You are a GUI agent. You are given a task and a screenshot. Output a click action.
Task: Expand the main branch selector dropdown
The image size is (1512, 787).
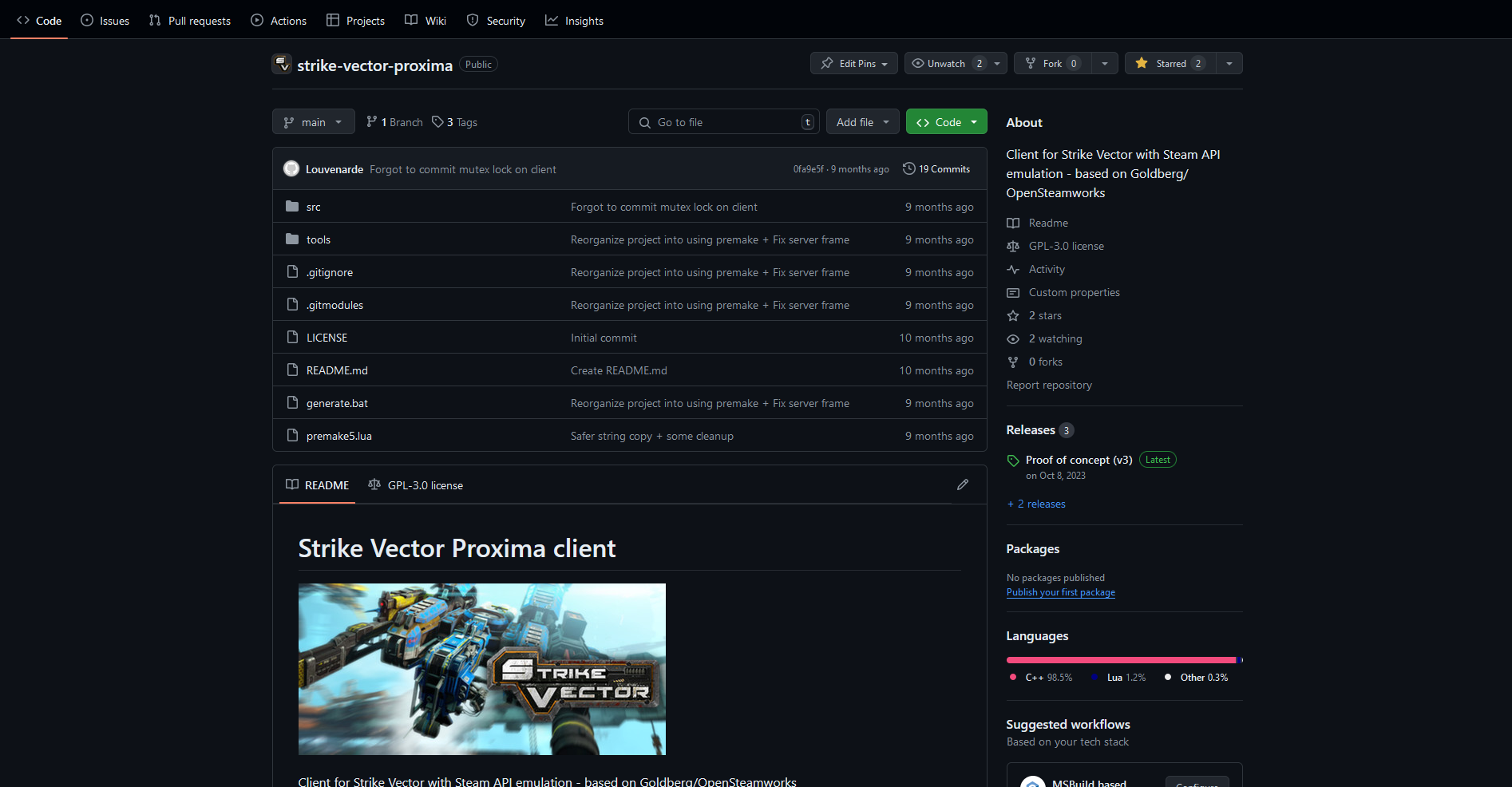pos(313,121)
